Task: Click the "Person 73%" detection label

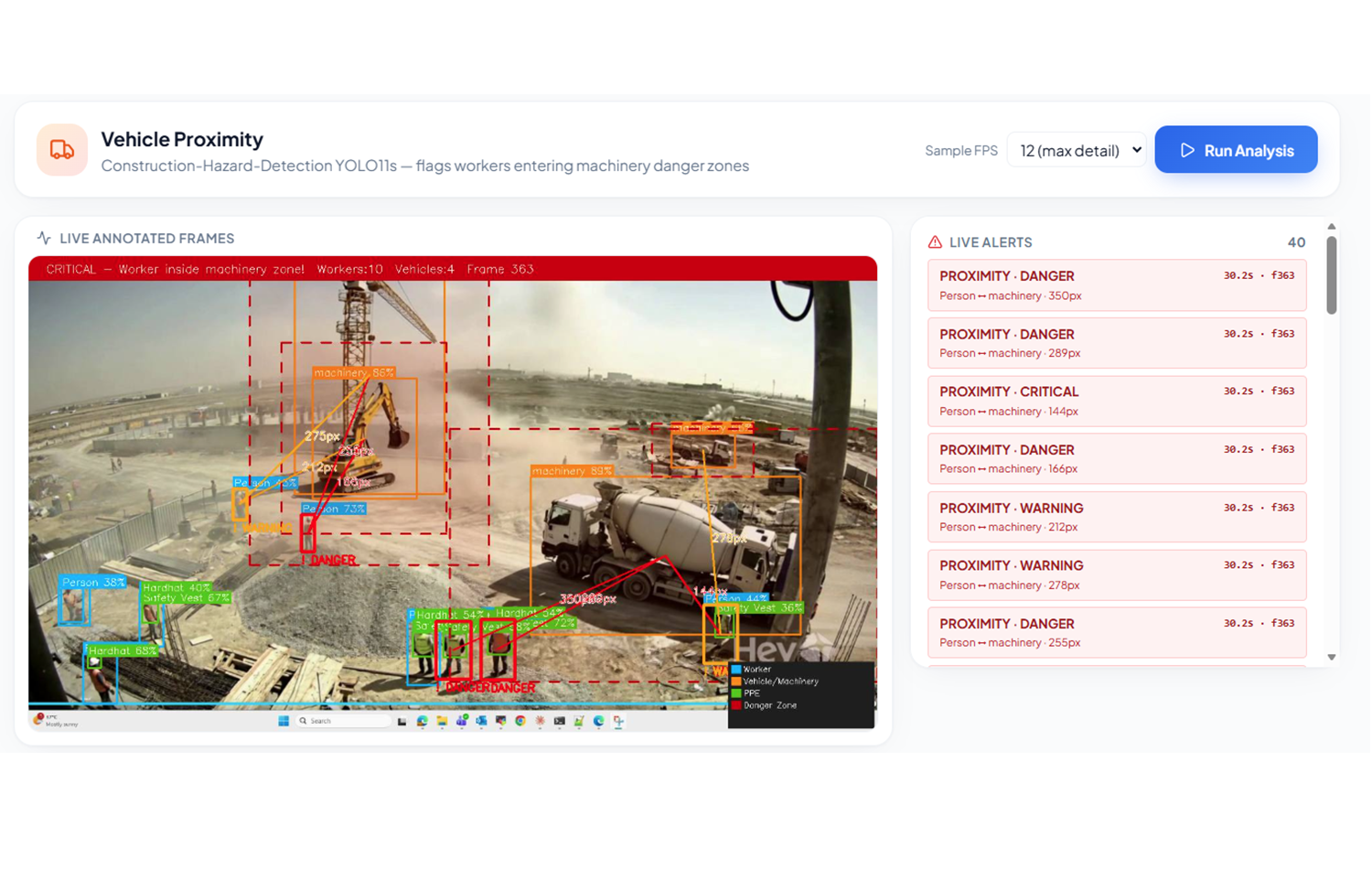Action: pos(334,509)
